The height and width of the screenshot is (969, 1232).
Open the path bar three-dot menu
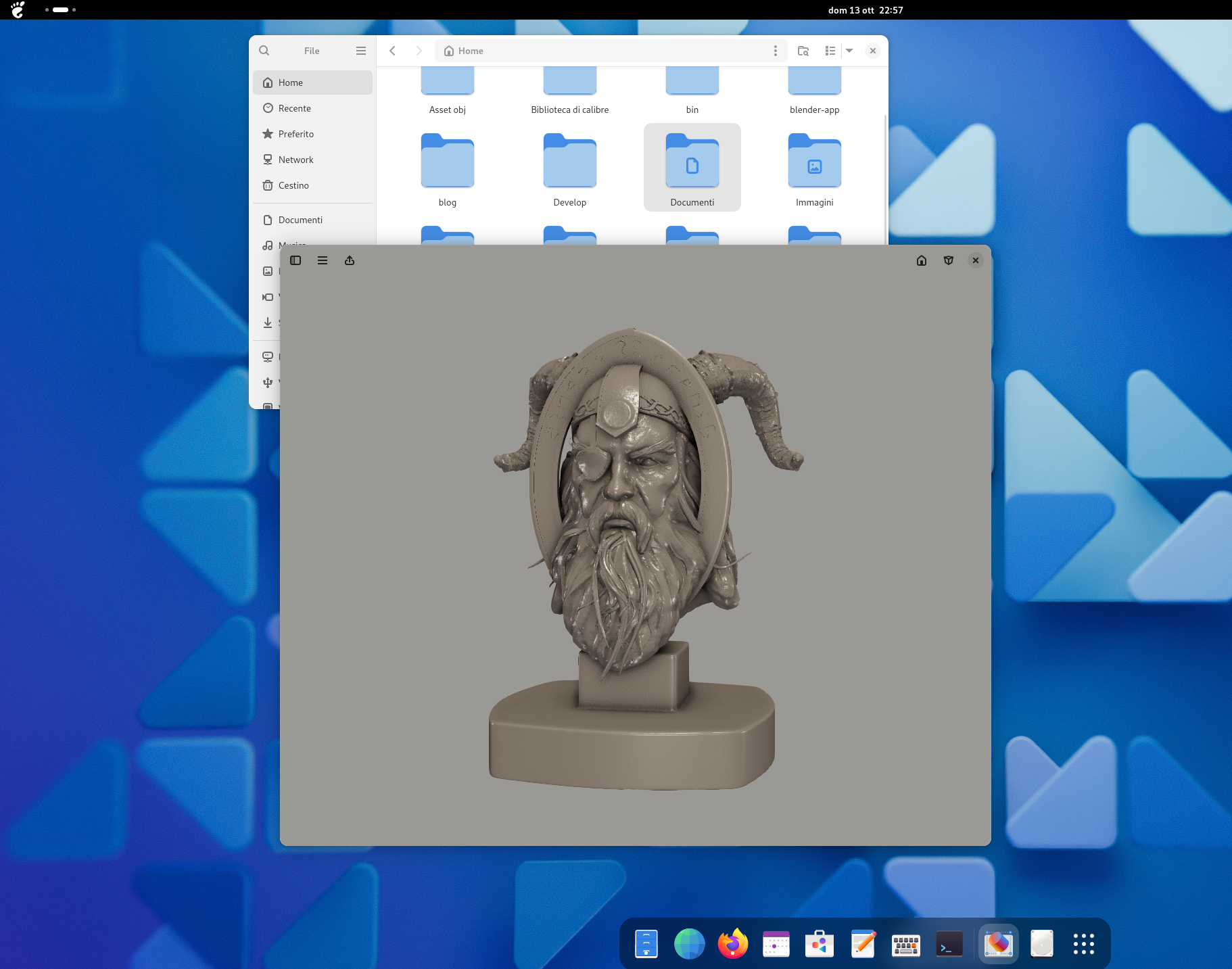776,51
